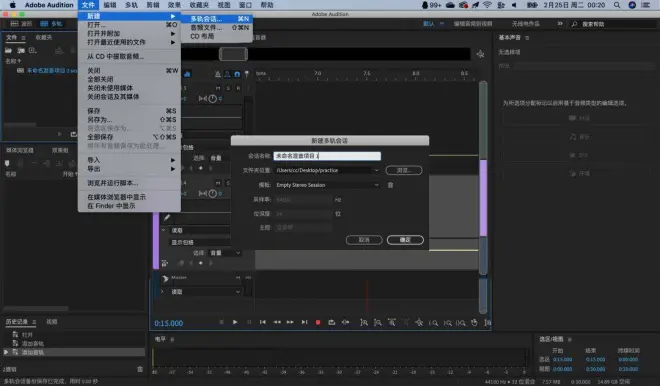Toggle Solo (S) on track 3
Screen dimensions: 660x386
[228, 88]
